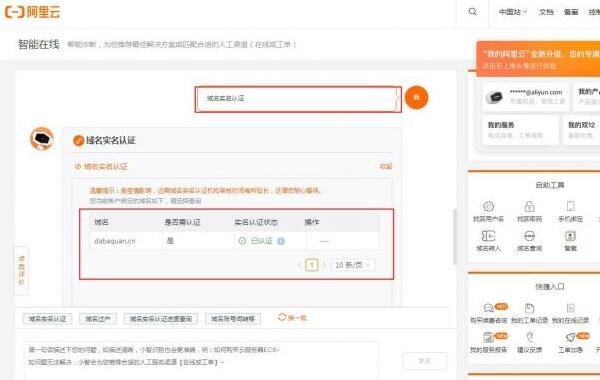The image size is (600, 380).
Task: Click the chat panel vertical scrollbar
Action: click(455, 236)
